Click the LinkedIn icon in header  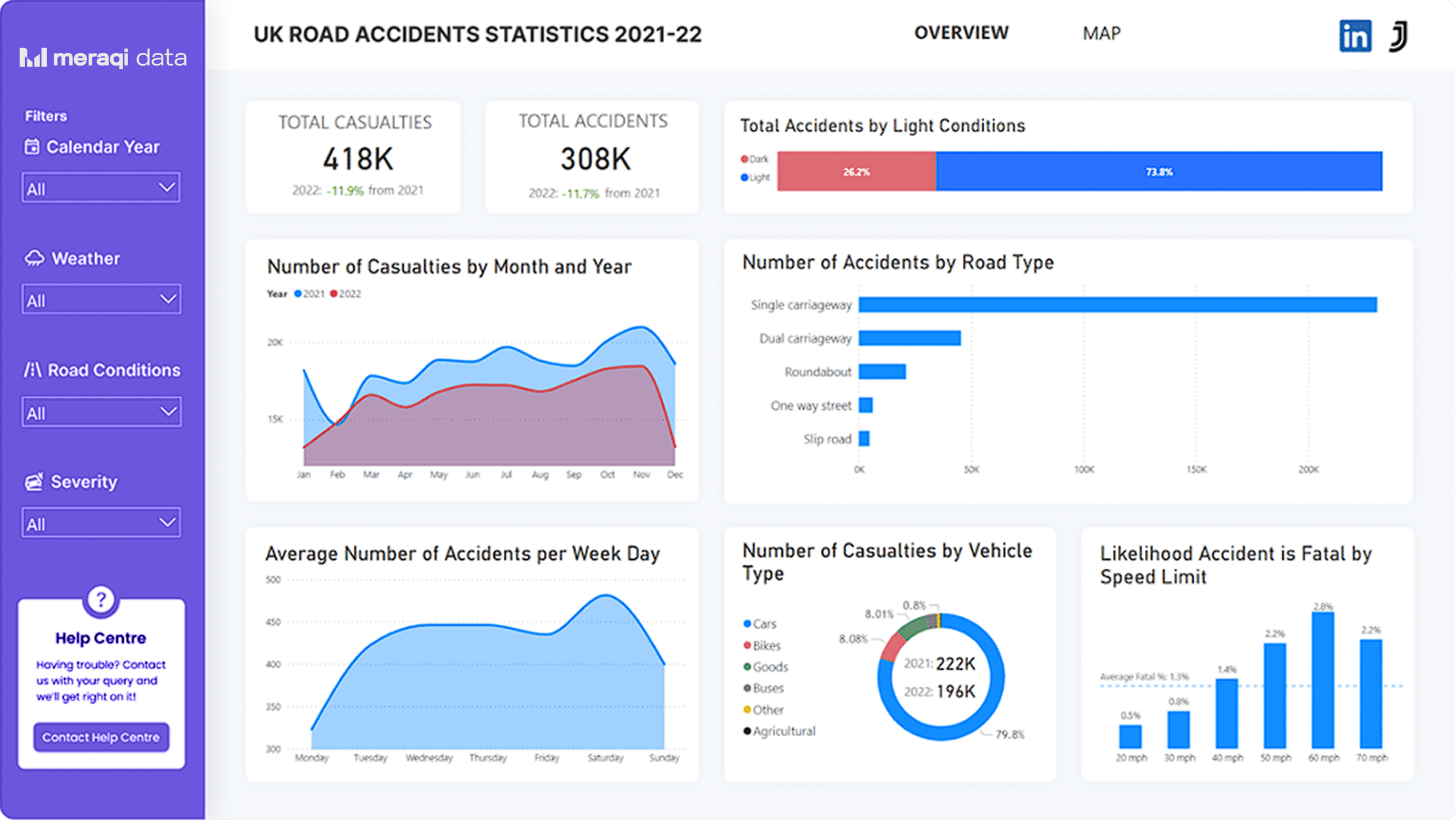pyautogui.click(x=1355, y=36)
